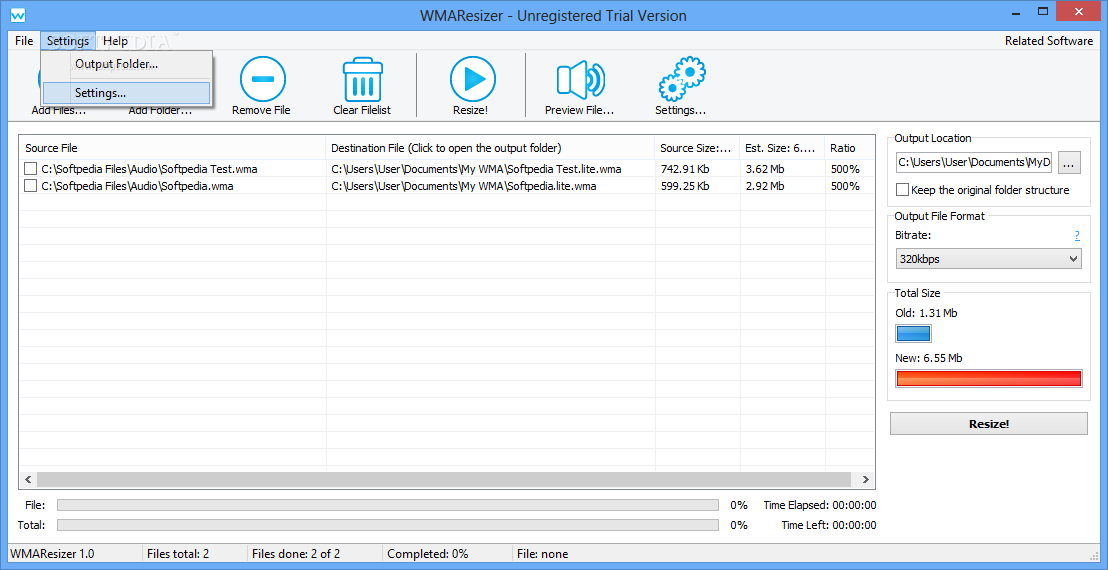Click the 'Time Left: 00:00:00' text
This screenshot has height=570, width=1108.
point(829,525)
